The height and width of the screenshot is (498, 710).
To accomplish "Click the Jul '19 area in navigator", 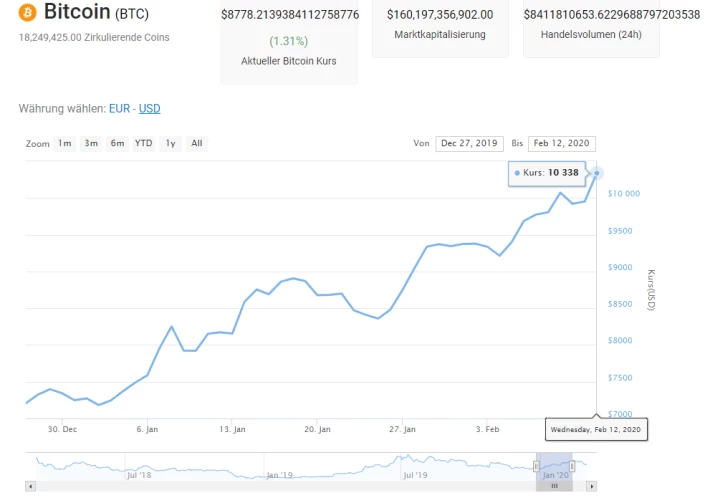I will (x=415, y=475).
